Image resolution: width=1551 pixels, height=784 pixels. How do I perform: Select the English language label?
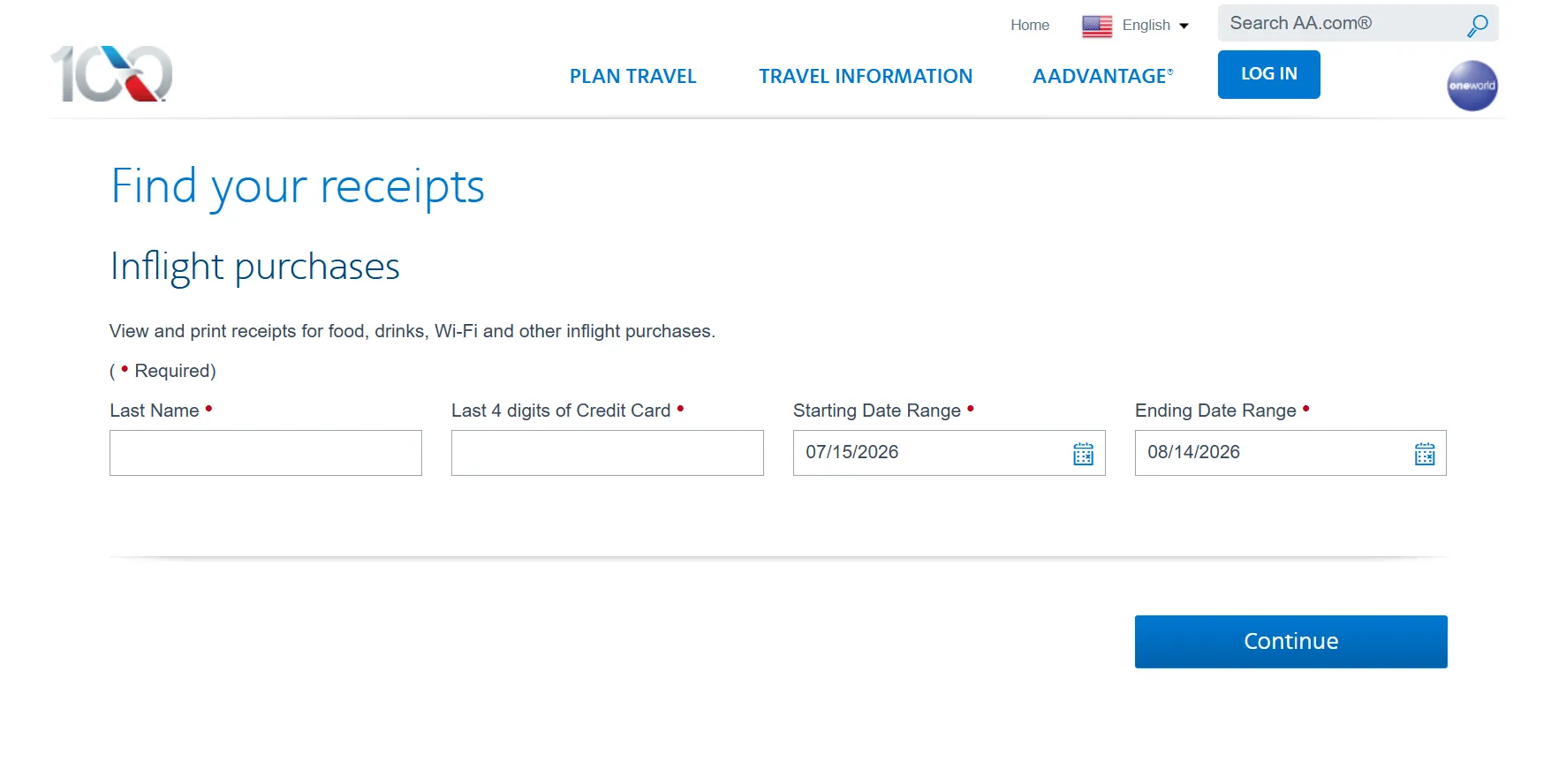tap(1146, 26)
